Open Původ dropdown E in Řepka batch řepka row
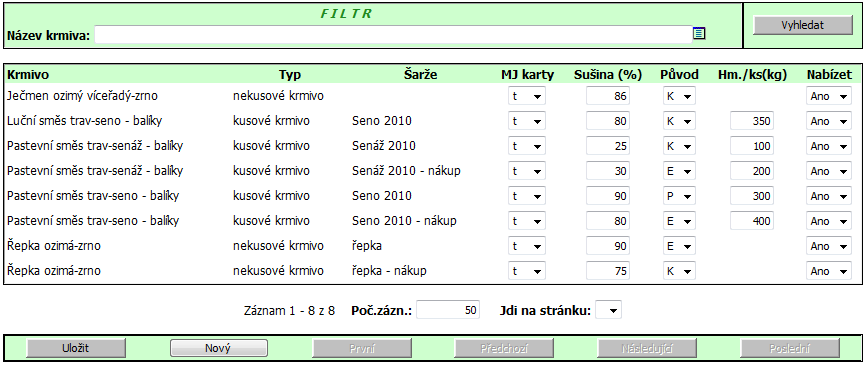The width and height of the screenshot is (867, 365). click(680, 246)
